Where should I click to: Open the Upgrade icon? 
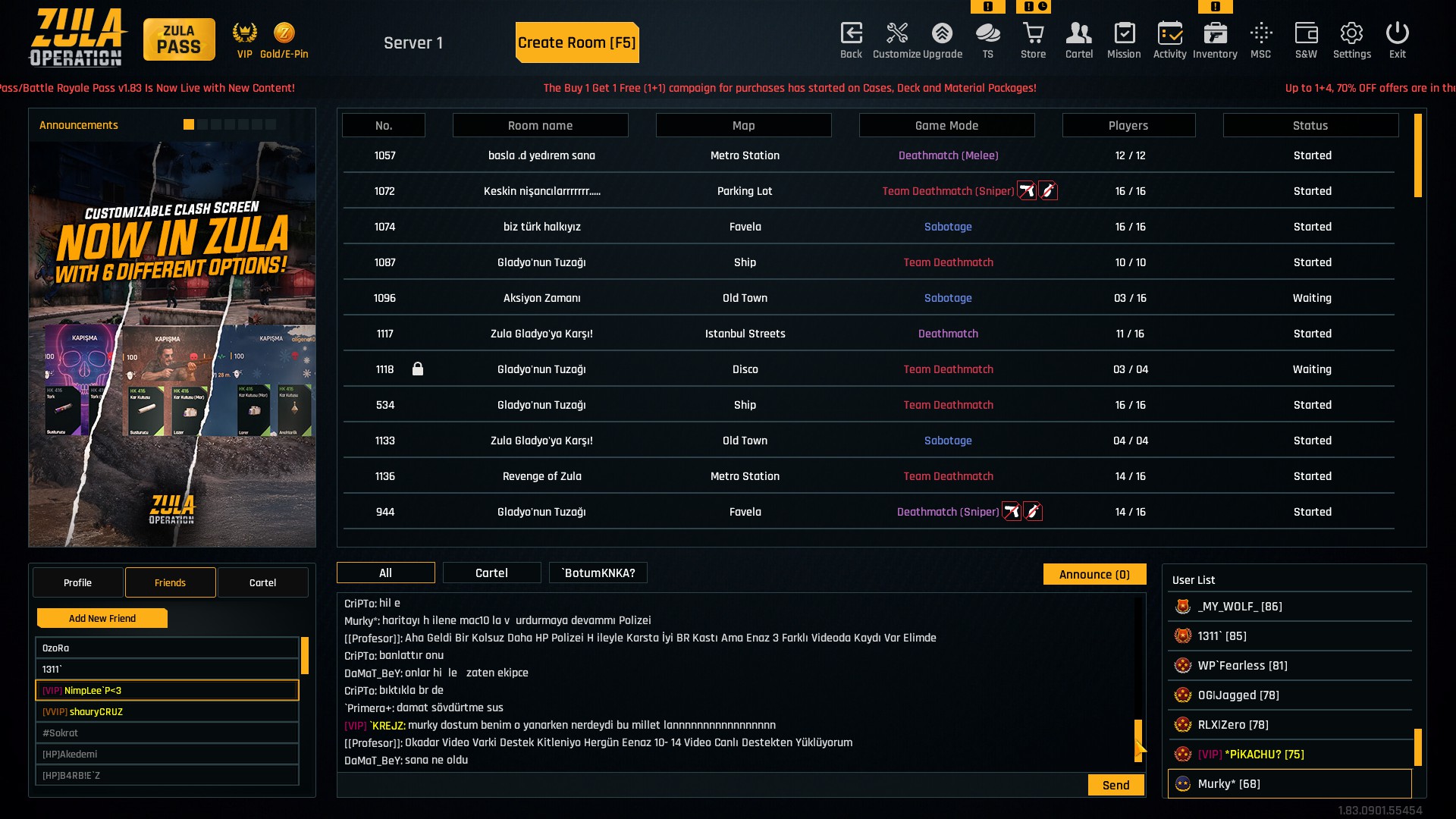942,33
